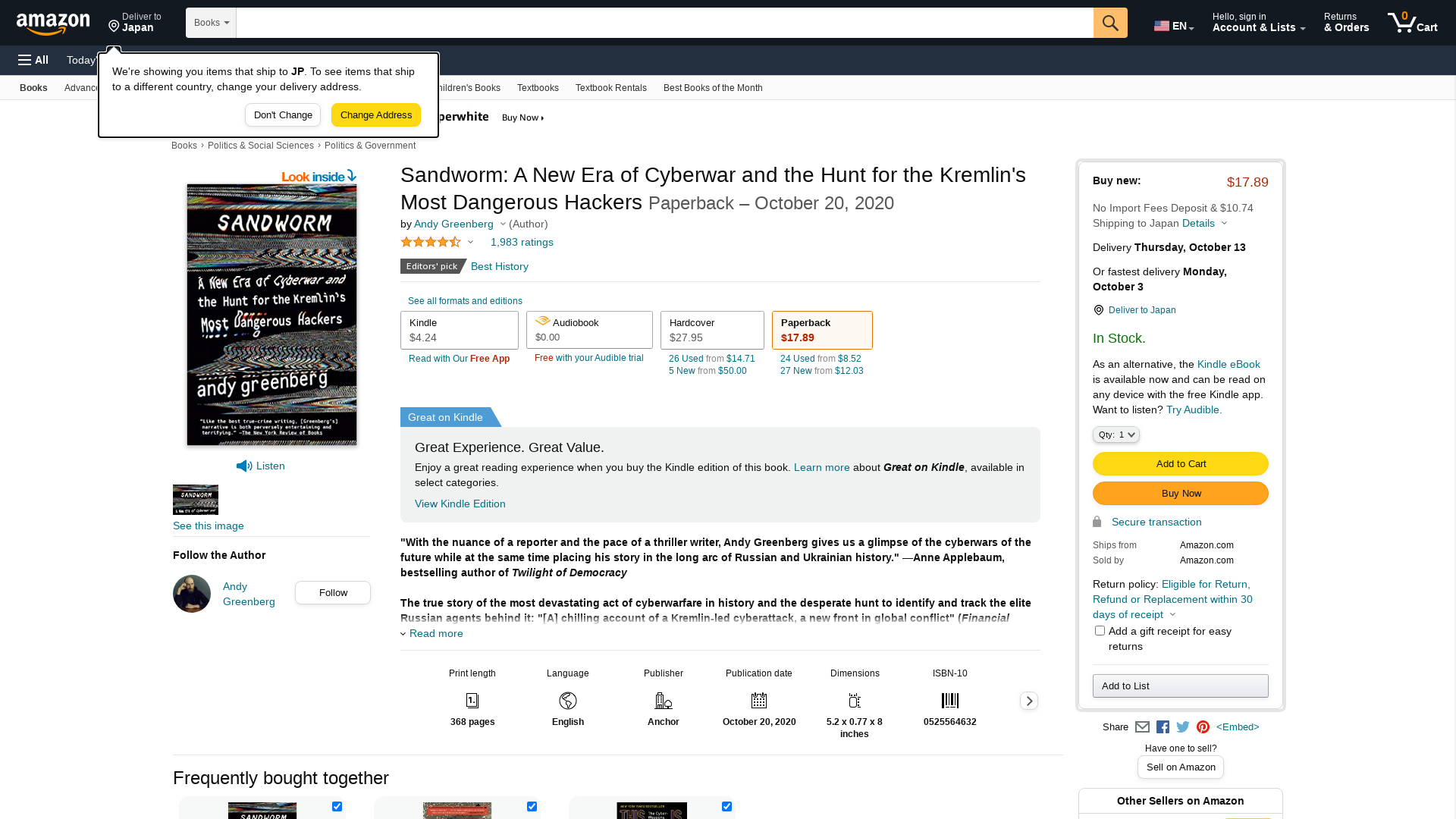The height and width of the screenshot is (819, 1456).
Task: Uncheck the first frequently bought item checkbox
Action: pos(337,806)
